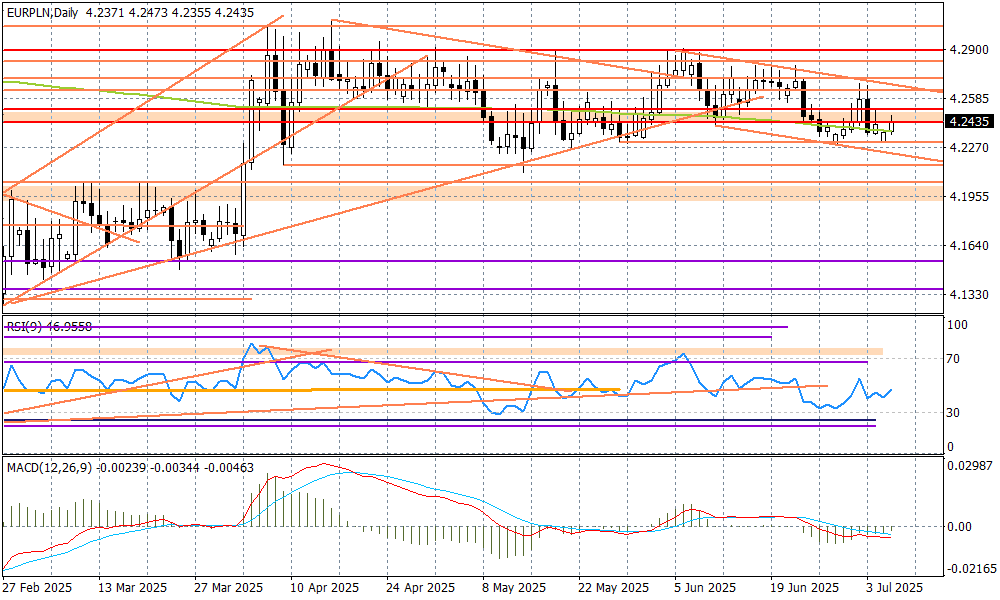Click price axis level 4.2270
This screenshot has height=600, width=1000.
(x=969, y=148)
